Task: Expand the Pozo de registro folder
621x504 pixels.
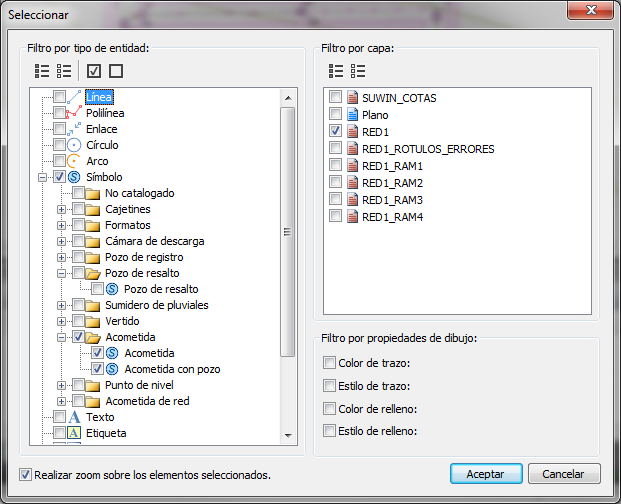Action: click(x=61, y=257)
